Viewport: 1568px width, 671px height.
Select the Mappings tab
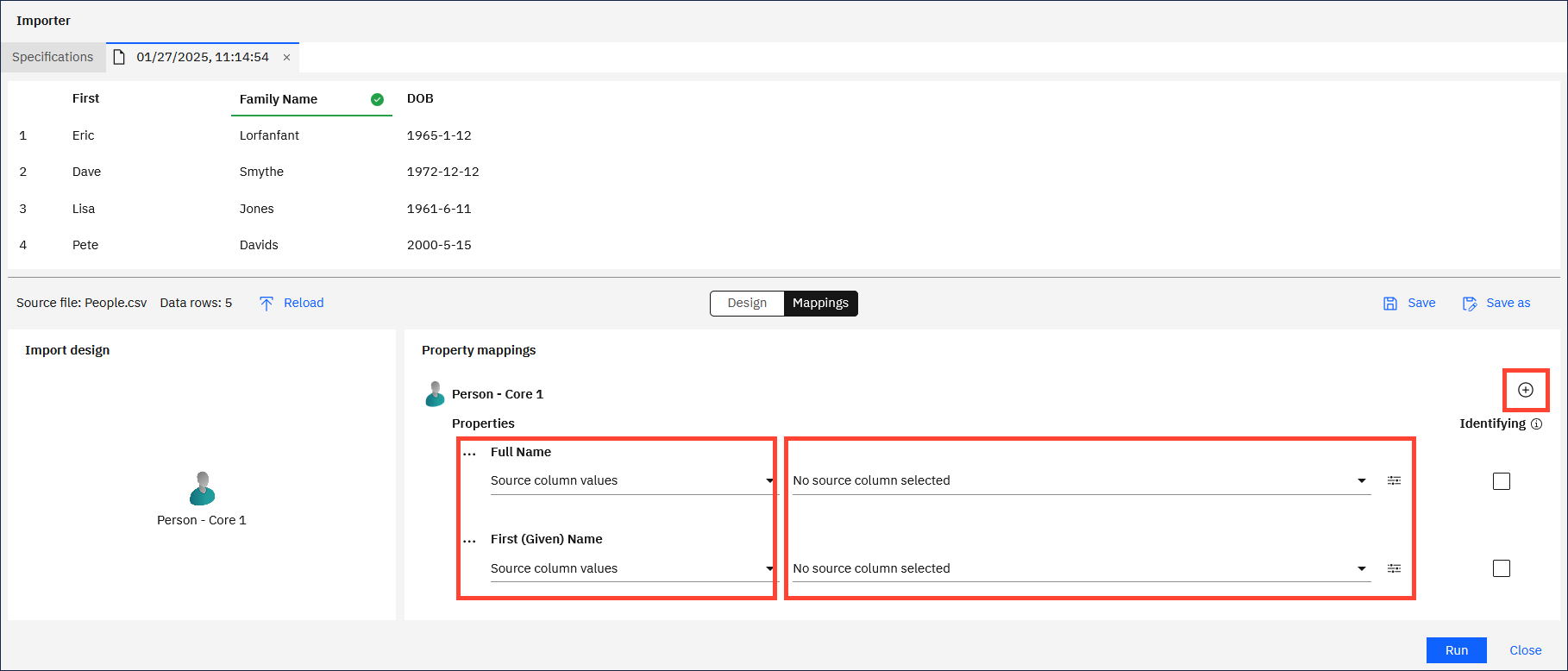[820, 303]
